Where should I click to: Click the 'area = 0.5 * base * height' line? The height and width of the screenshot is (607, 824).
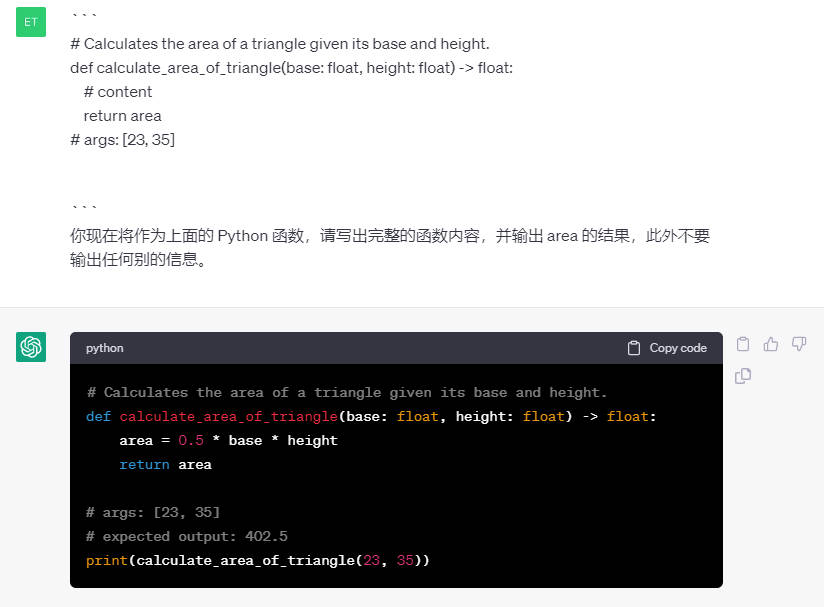pos(229,440)
